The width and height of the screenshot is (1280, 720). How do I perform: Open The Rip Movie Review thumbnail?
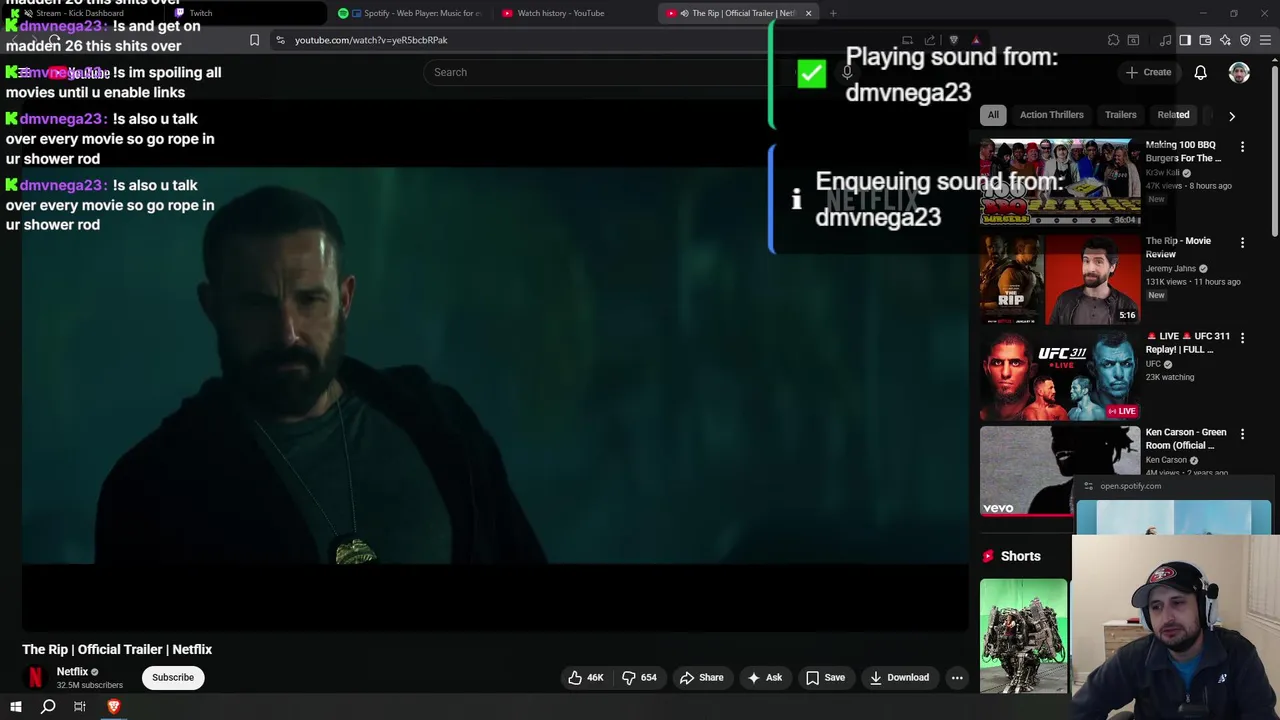pyautogui.click(x=1060, y=279)
